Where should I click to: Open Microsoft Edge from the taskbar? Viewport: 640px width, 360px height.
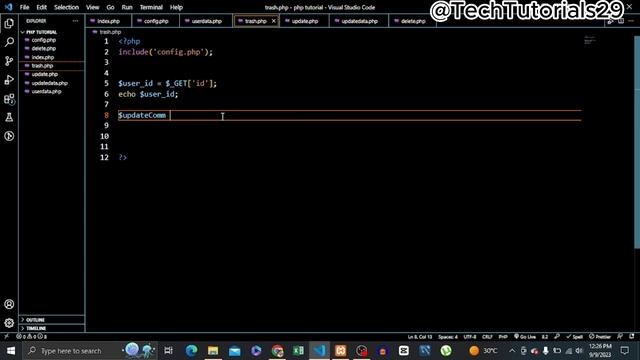click(191, 351)
